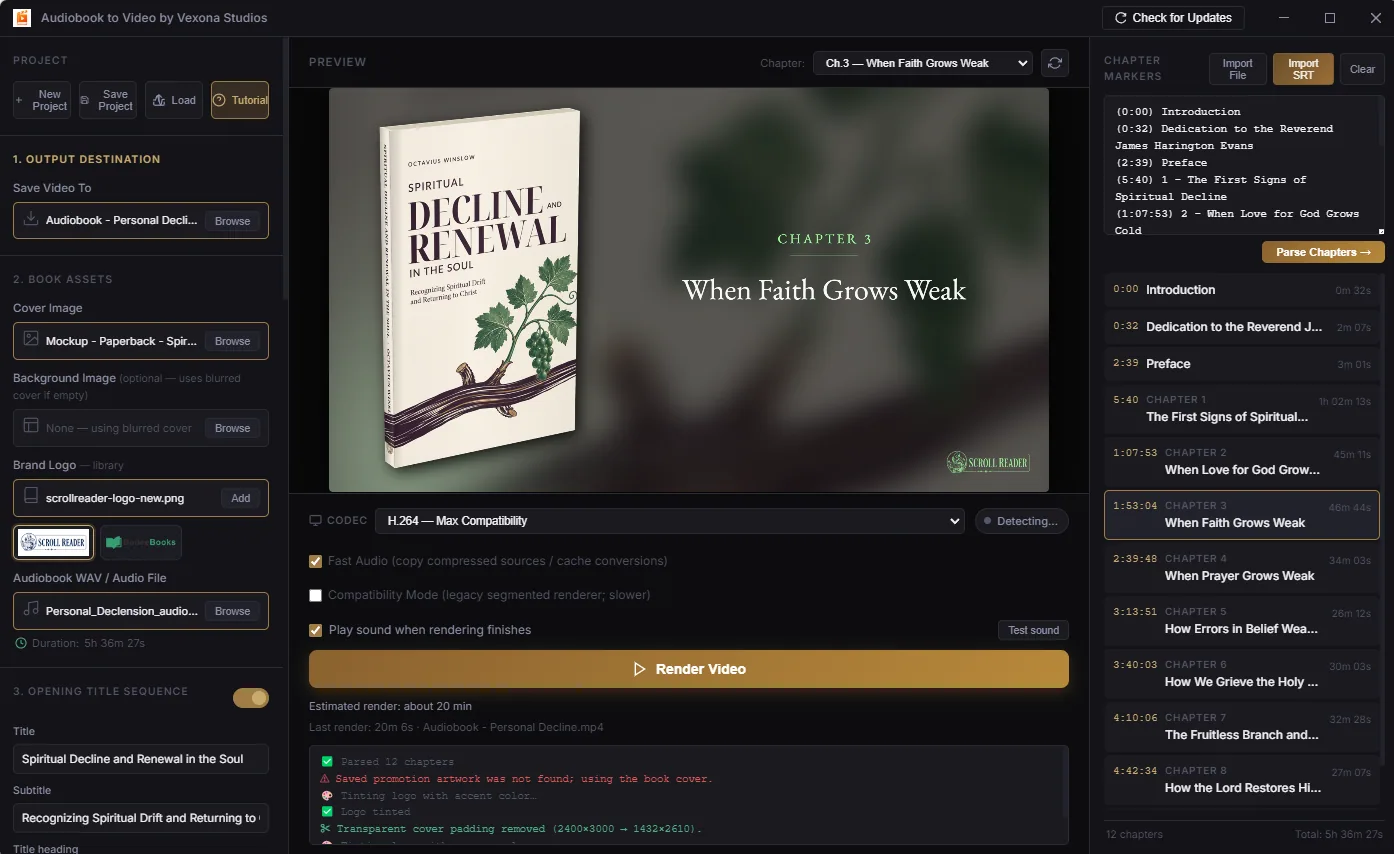1394x854 pixels.
Task: Open the Tutorial
Action: tap(240, 100)
